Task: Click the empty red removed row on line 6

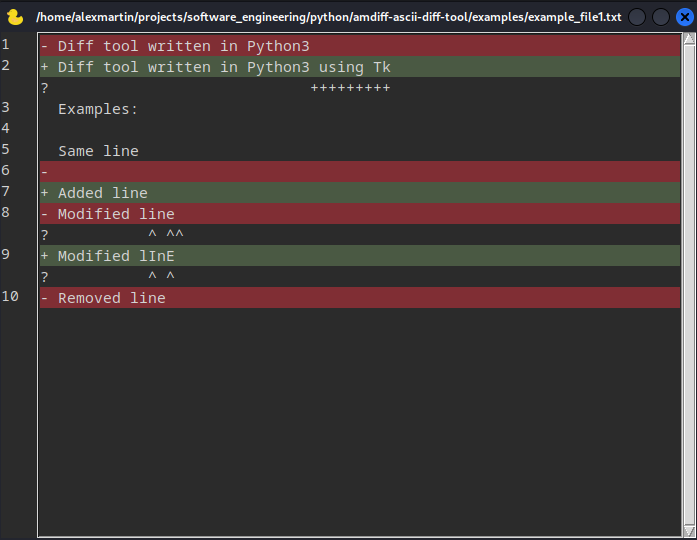Action: (x=360, y=172)
